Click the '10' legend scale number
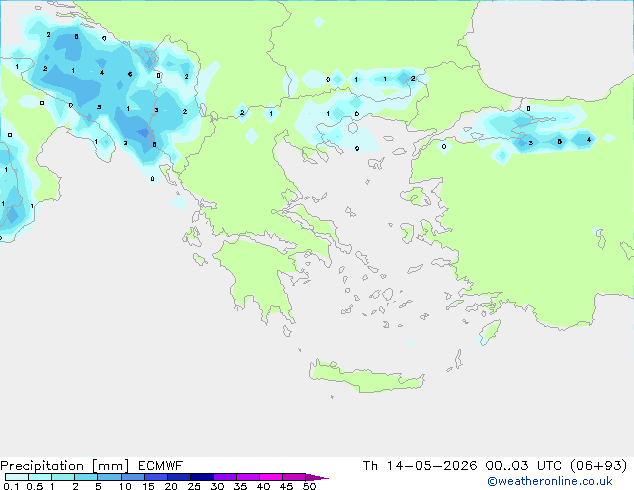Image resolution: width=634 pixels, height=490 pixels. tap(125, 486)
